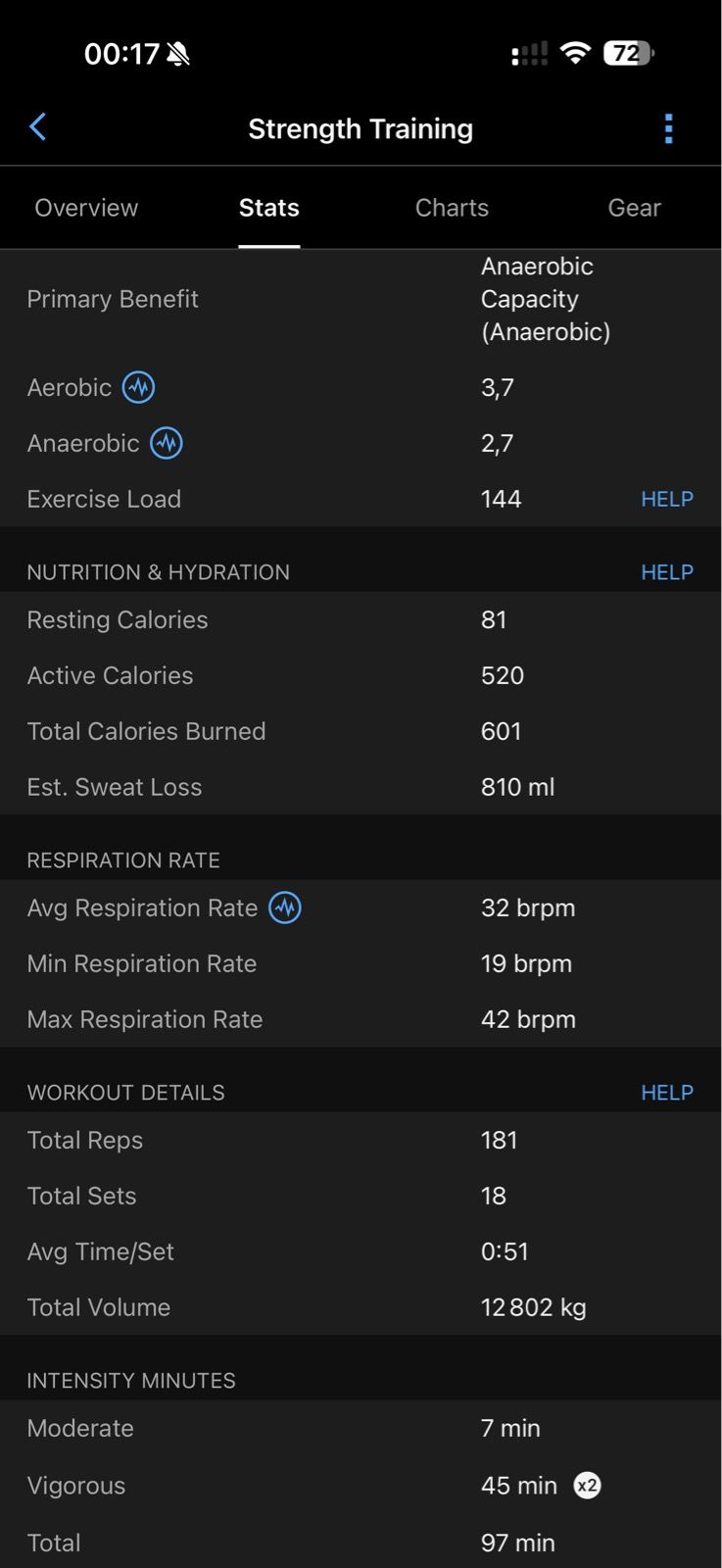Open HELP for Exercise Load
Screen dimensions: 722x1568
click(666, 499)
